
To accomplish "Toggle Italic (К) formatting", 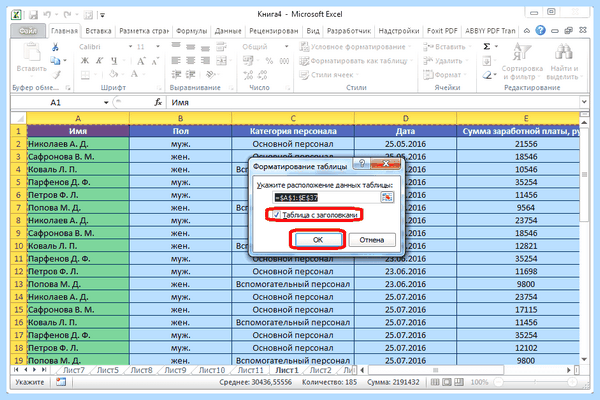I will tap(99, 60).
